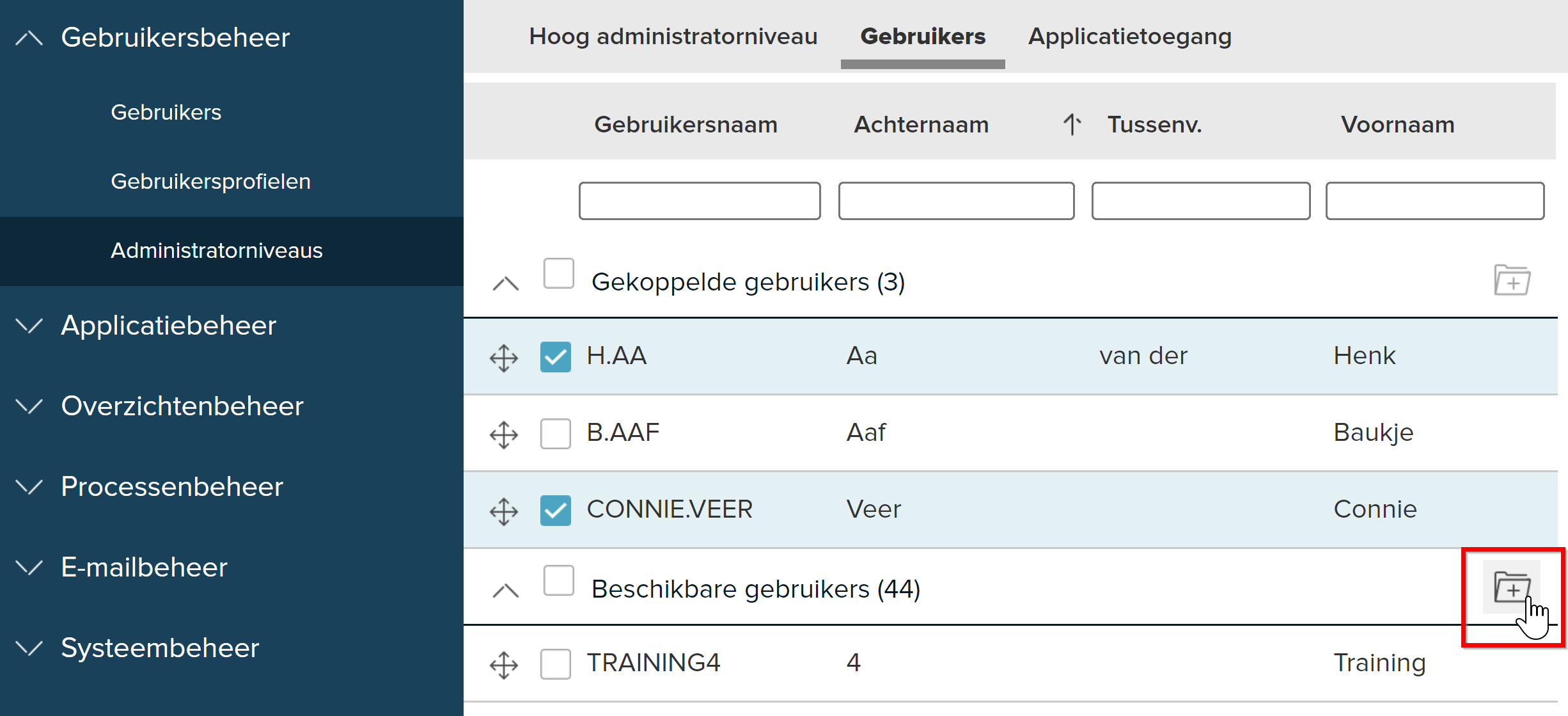1568x716 pixels.
Task: Click the add-folder icon for Beschikbare gebruikers
Action: (x=1512, y=587)
